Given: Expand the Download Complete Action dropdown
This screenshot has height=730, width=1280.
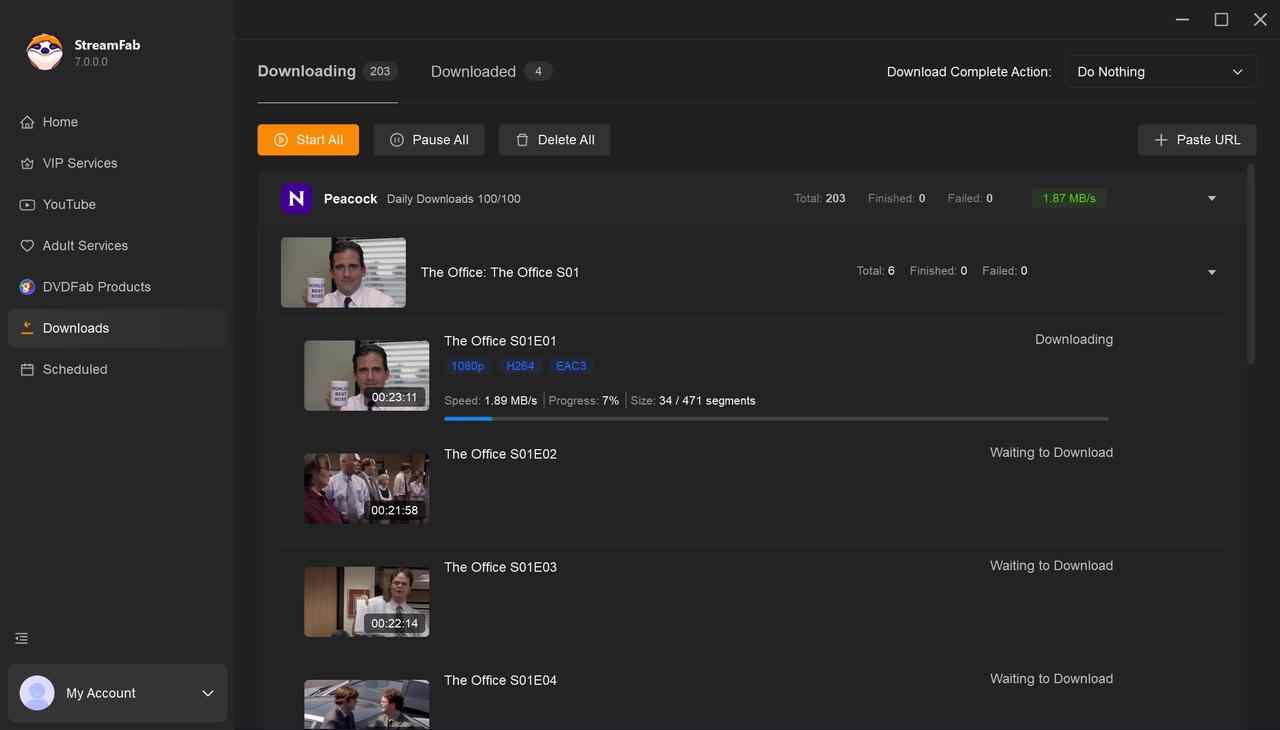Looking at the screenshot, I should click(x=1160, y=71).
